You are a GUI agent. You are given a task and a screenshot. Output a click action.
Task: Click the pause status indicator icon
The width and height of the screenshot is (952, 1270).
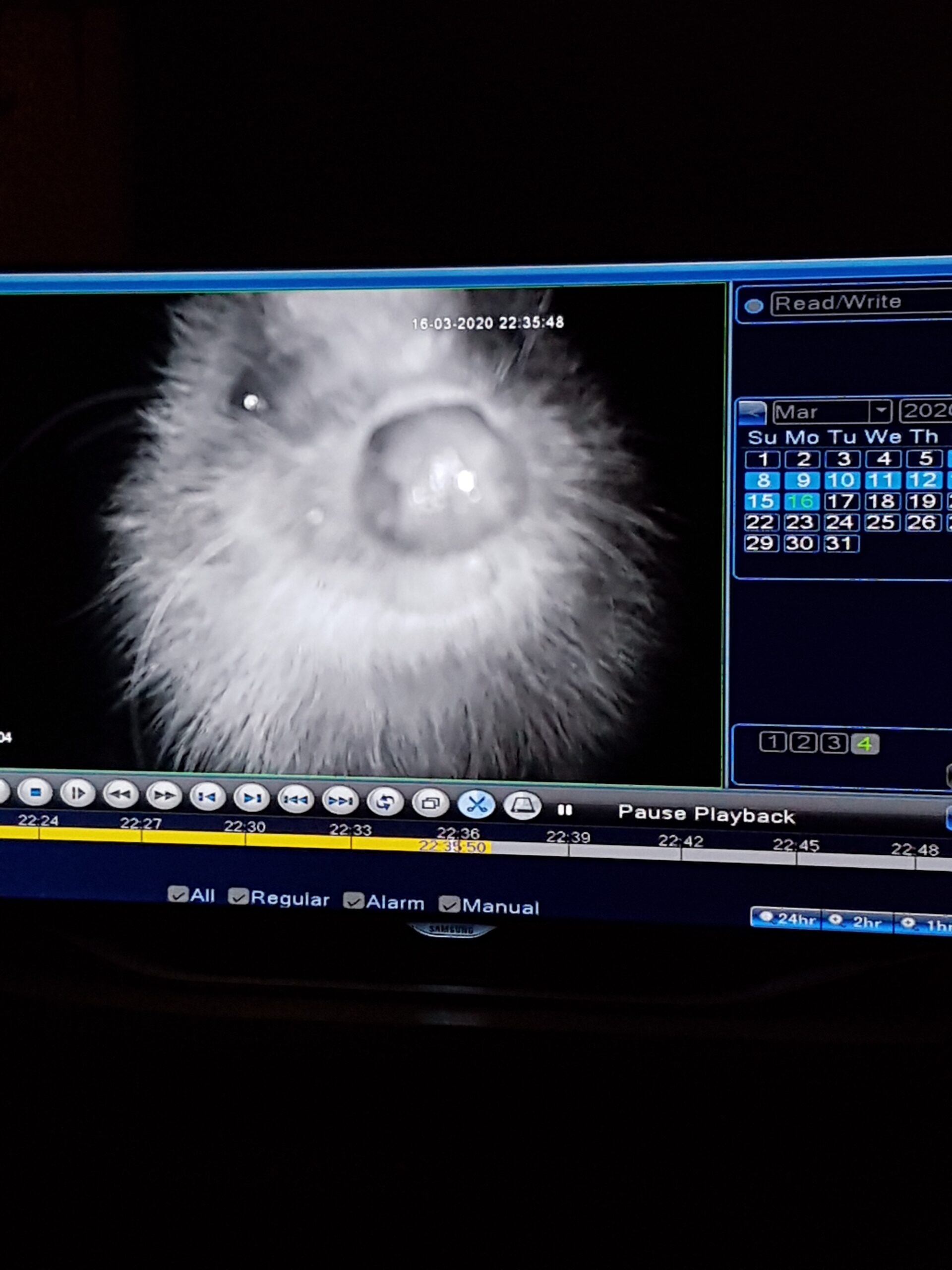[x=565, y=810]
